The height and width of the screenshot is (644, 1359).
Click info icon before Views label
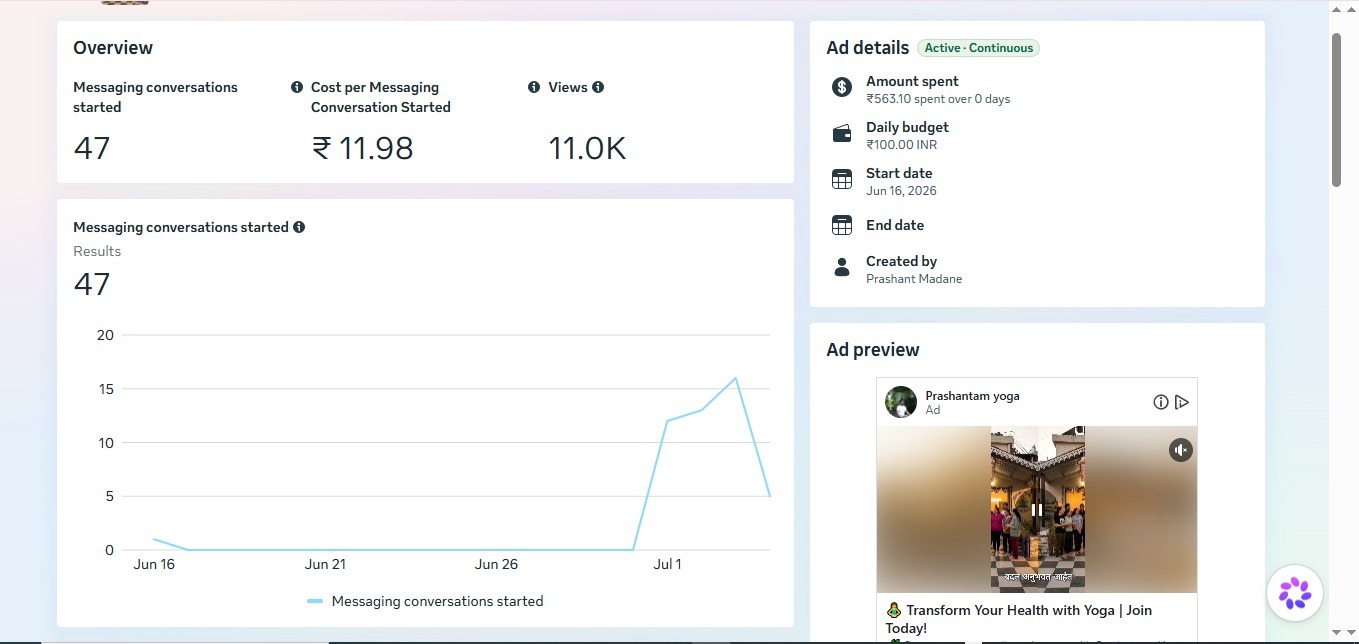tap(534, 87)
